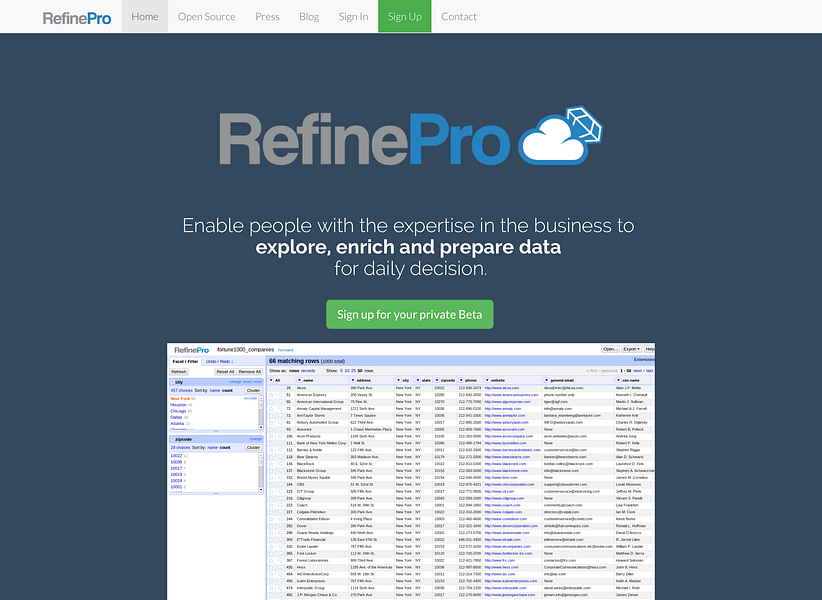The image size is (822, 600).
Task: Click the Refresh button in the facet panel
Action: coord(179,372)
